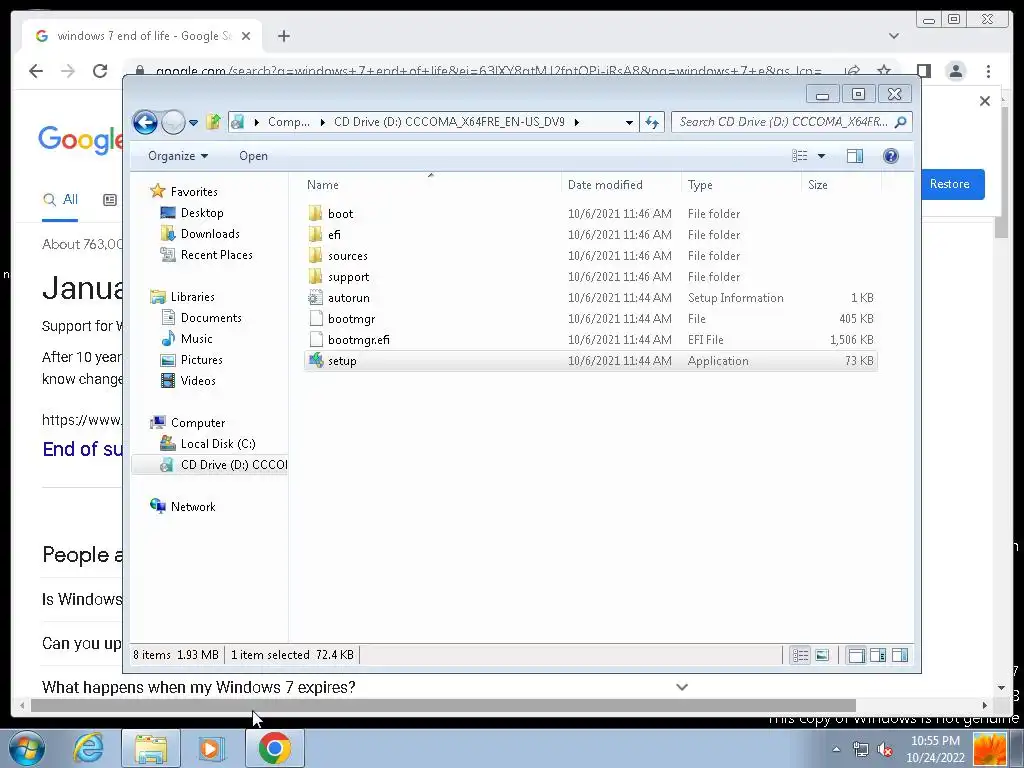
Task: Open Music library
Action: pos(196,338)
